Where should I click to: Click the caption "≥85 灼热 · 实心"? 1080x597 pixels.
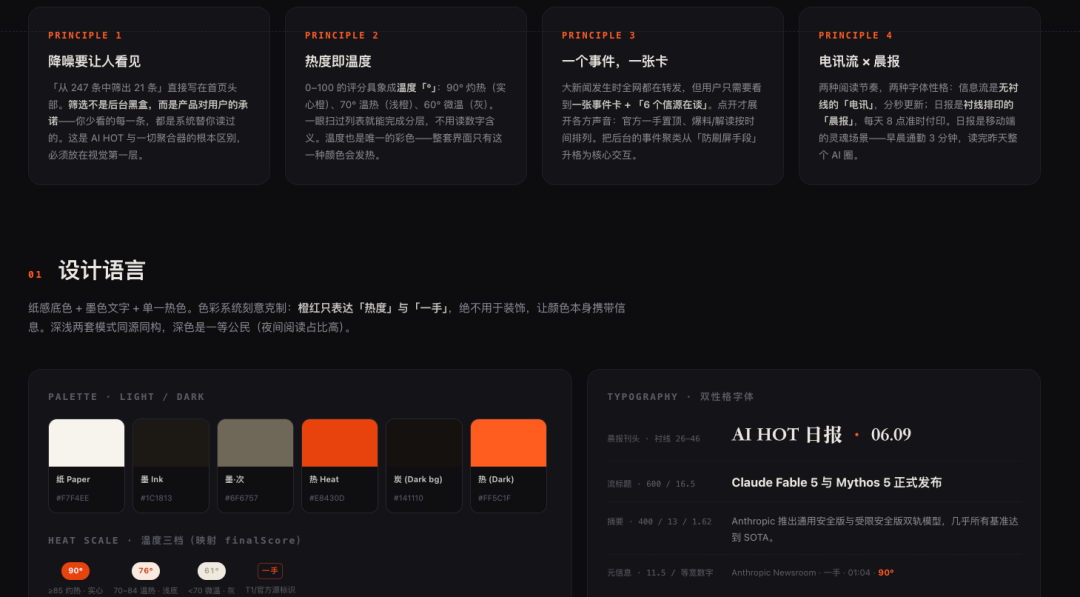coord(75,590)
